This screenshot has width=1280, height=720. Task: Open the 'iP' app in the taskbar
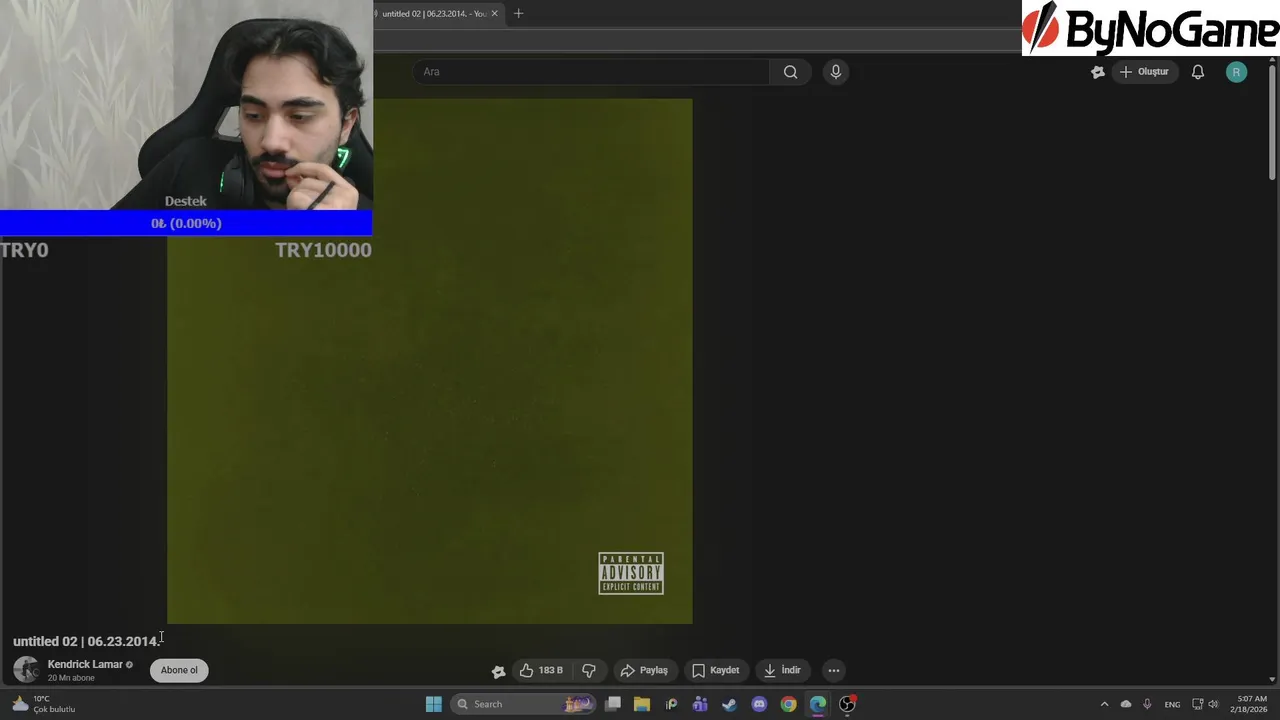(671, 704)
